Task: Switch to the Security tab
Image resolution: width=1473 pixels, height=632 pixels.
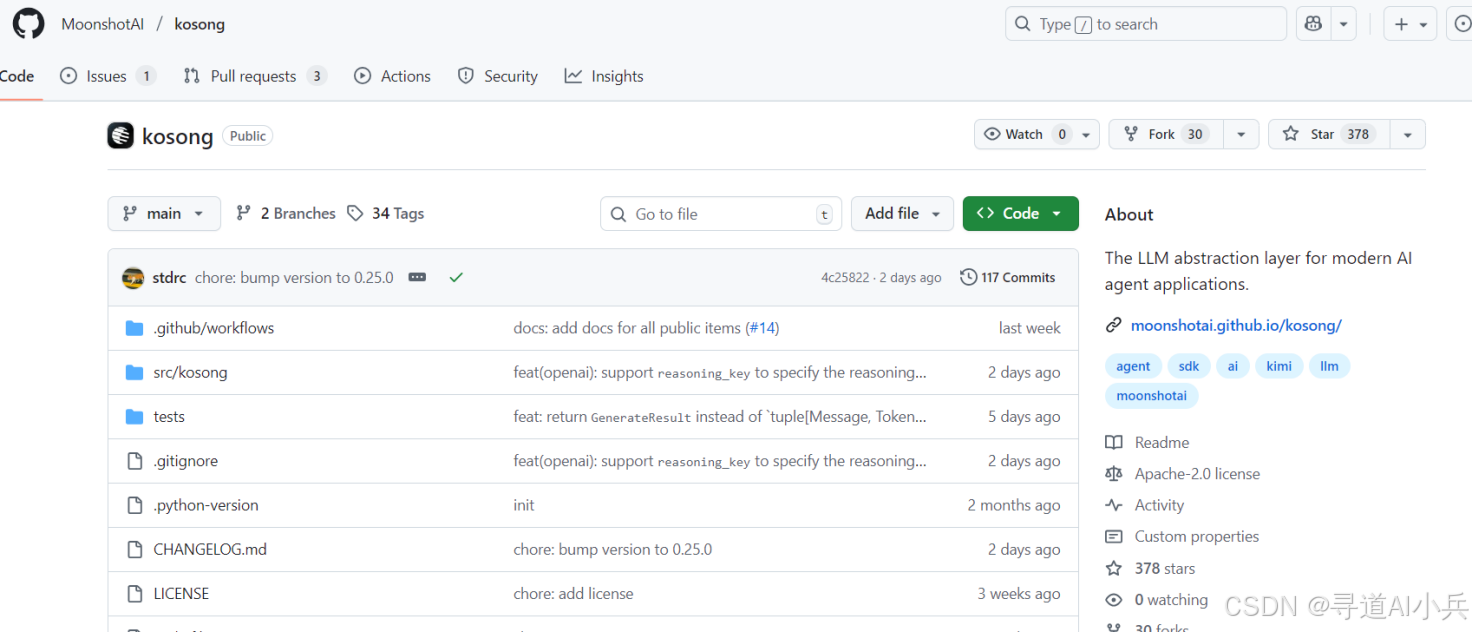Action: (497, 76)
